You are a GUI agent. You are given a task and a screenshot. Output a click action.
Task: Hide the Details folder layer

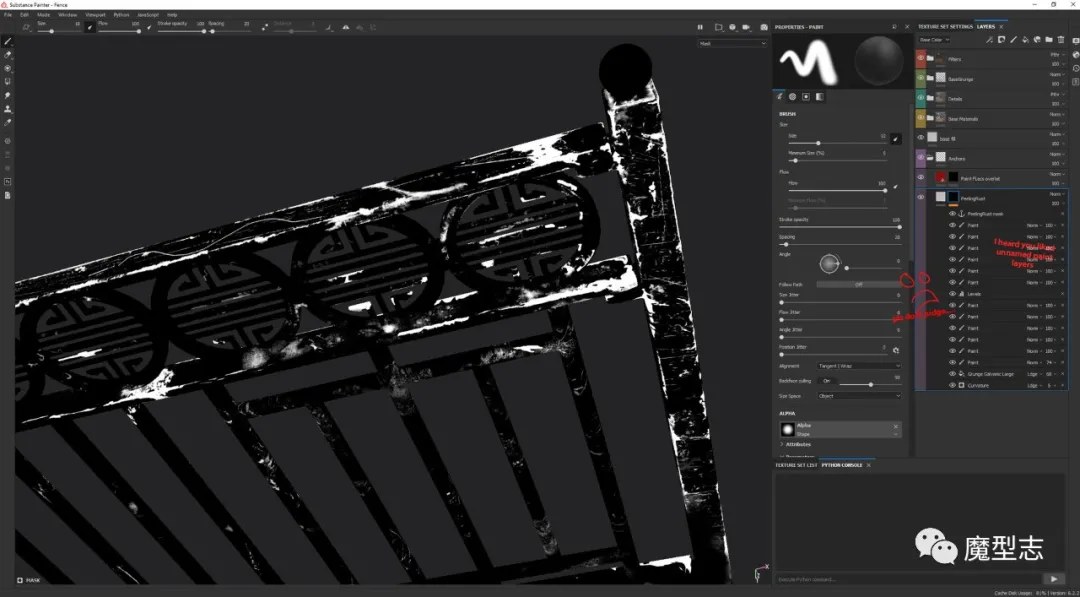pyautogui.click(x=921, y=98)
